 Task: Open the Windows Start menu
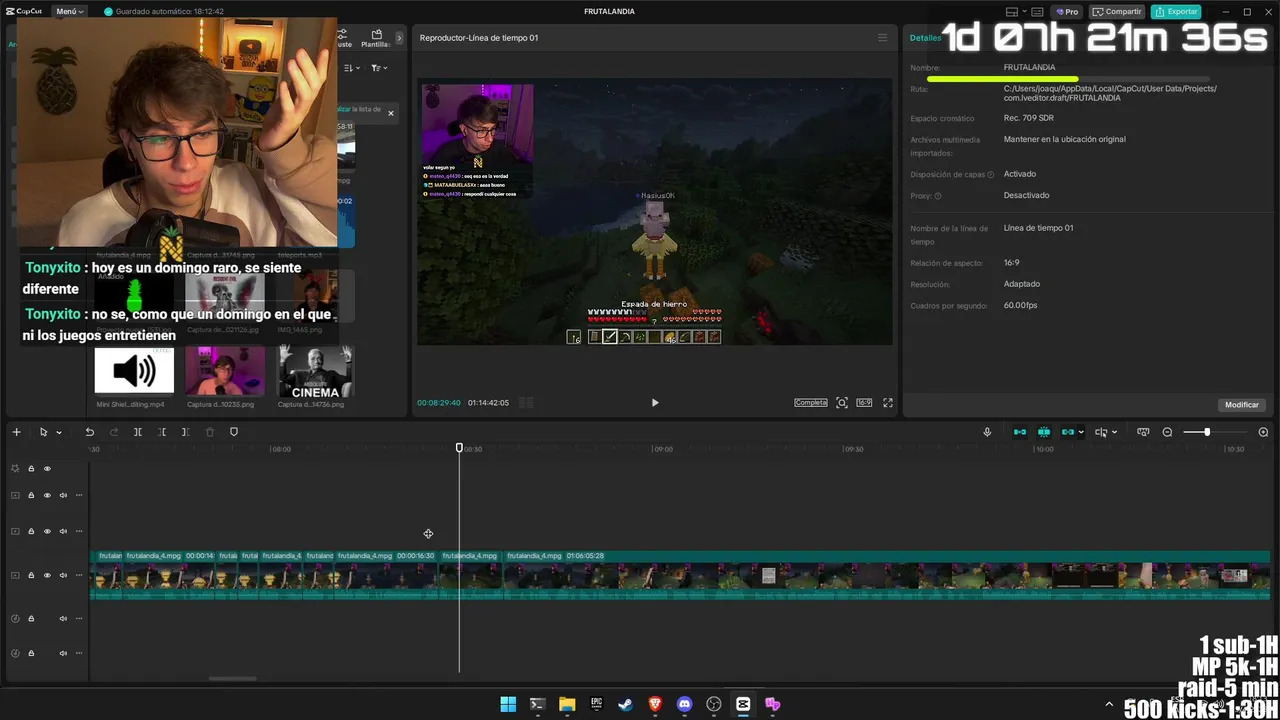508,704
